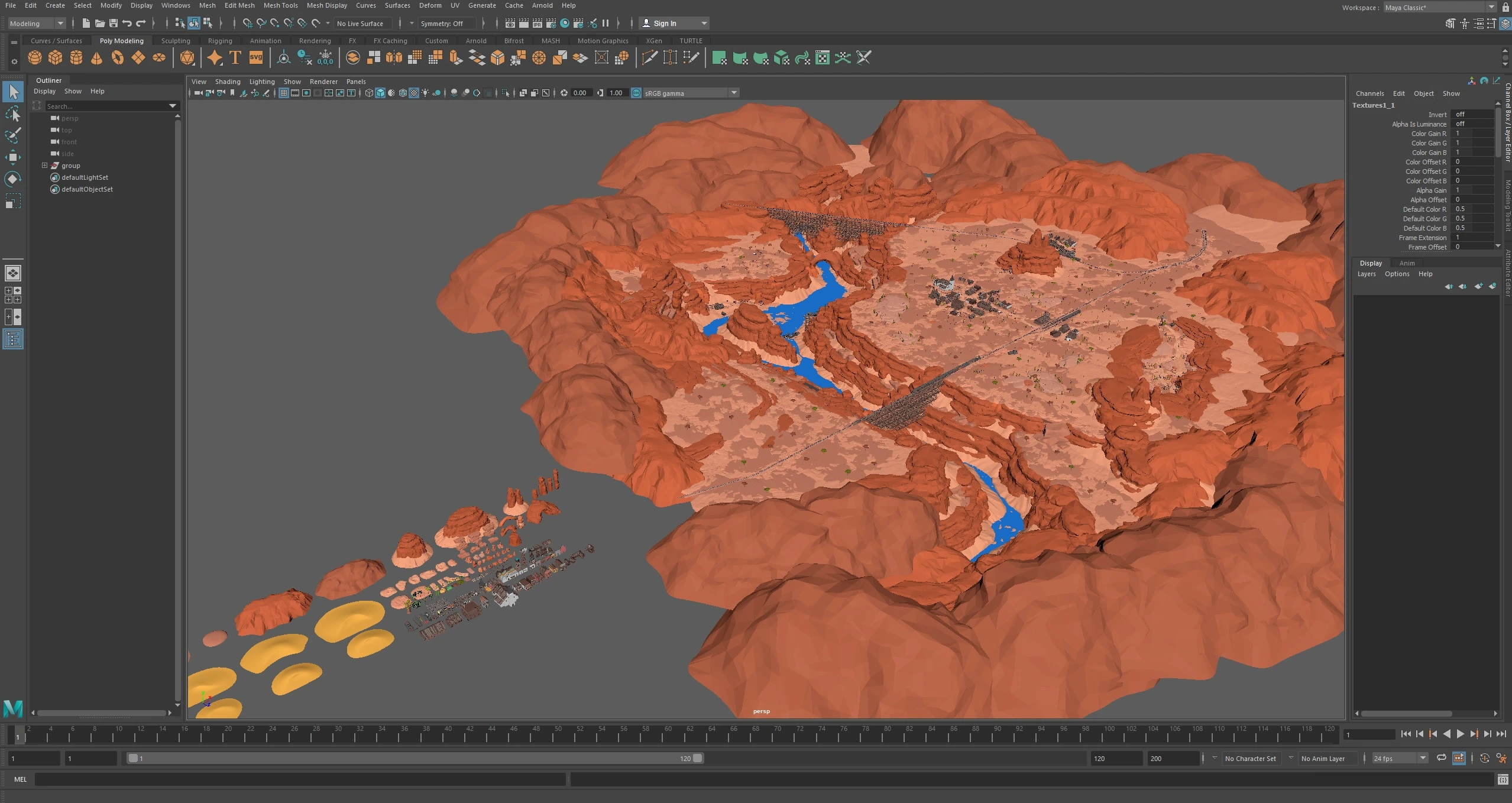Click the polygon type text tool
This screenshot has height=803, width=1512.
coord(235,57)
